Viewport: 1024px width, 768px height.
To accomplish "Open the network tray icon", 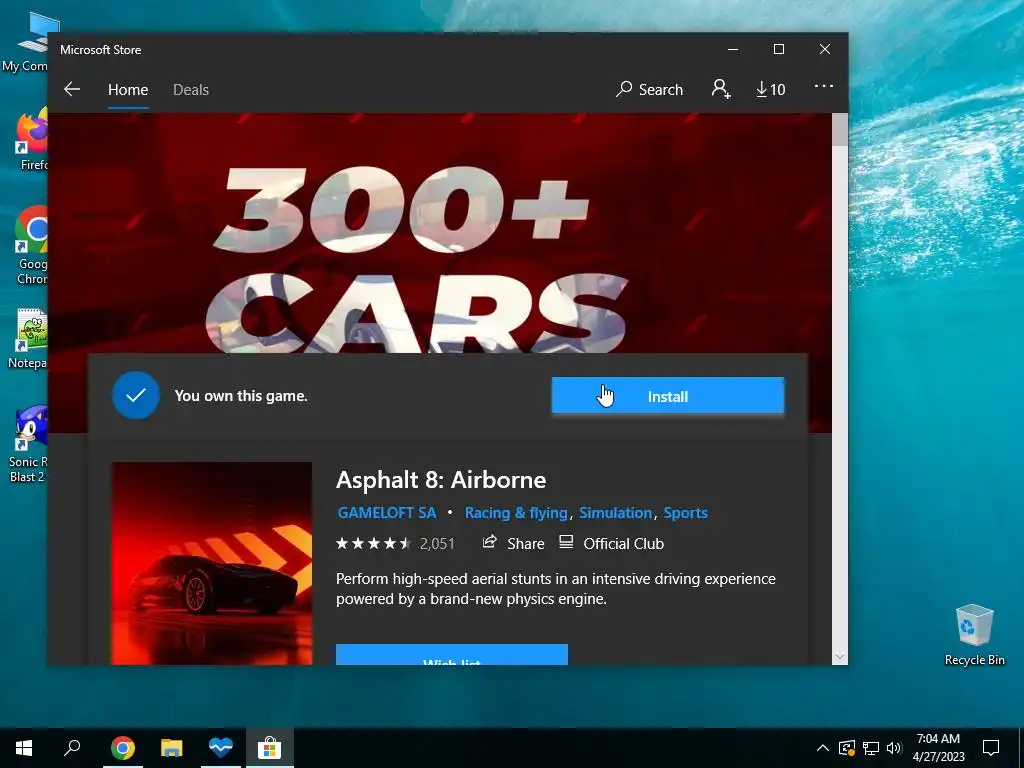I will [871, 748].
